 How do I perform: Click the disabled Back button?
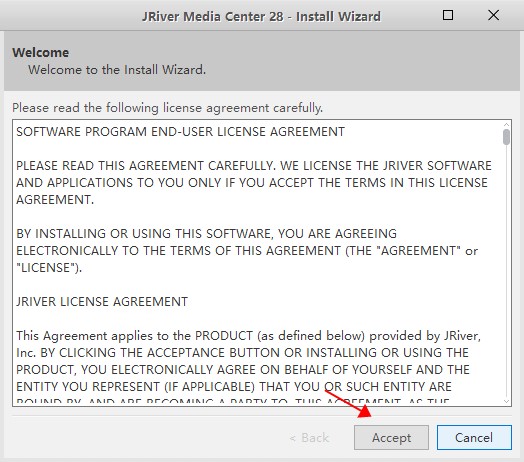click(x=309, y=438)
